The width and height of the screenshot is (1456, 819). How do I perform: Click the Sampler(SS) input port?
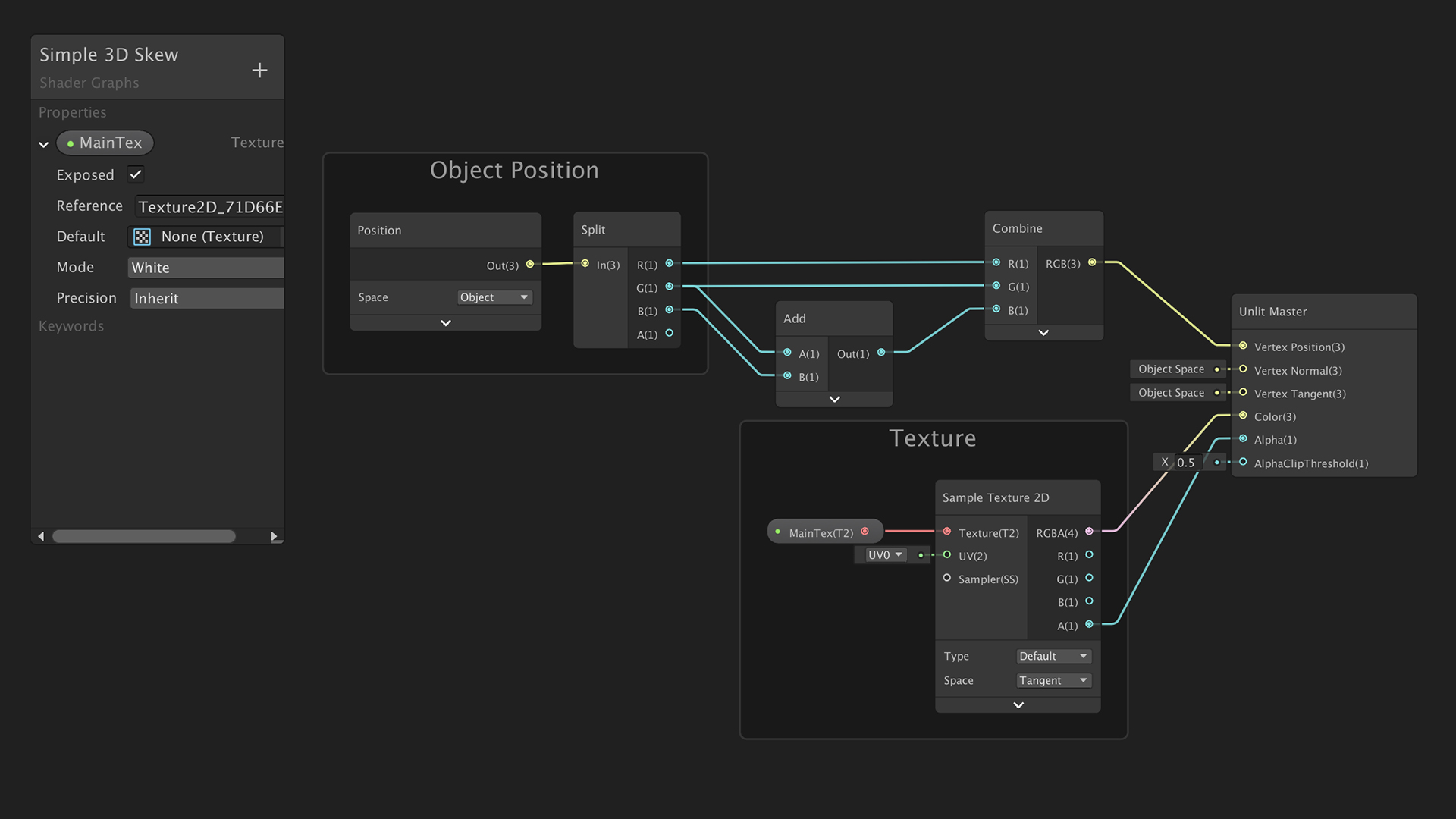[947, 578]
